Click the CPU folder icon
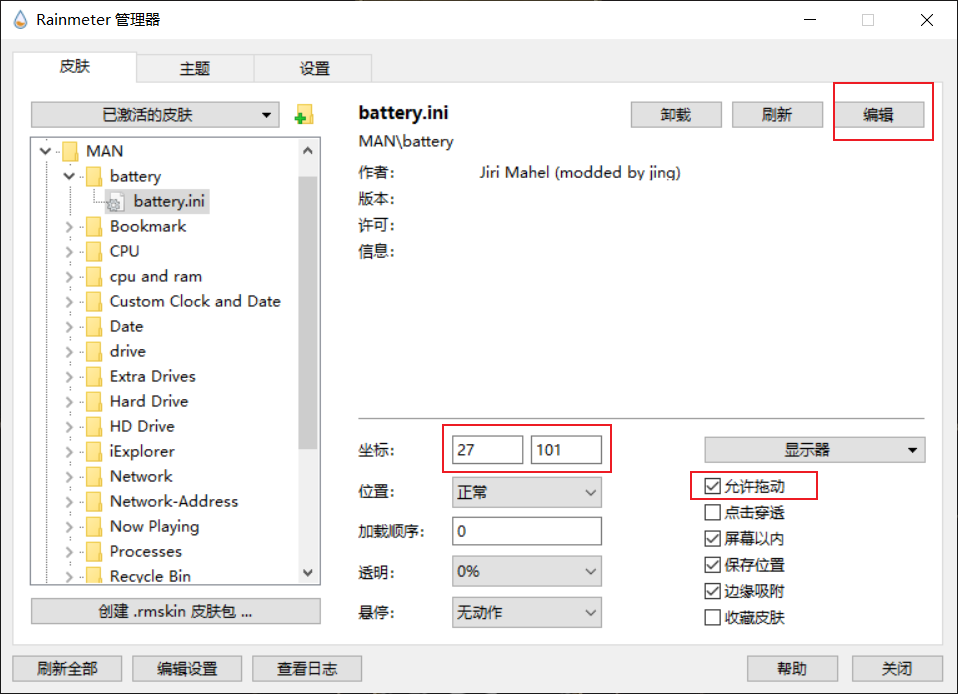Image resolution: width=958 pixels, height=694 pixels. pos(94,252)
